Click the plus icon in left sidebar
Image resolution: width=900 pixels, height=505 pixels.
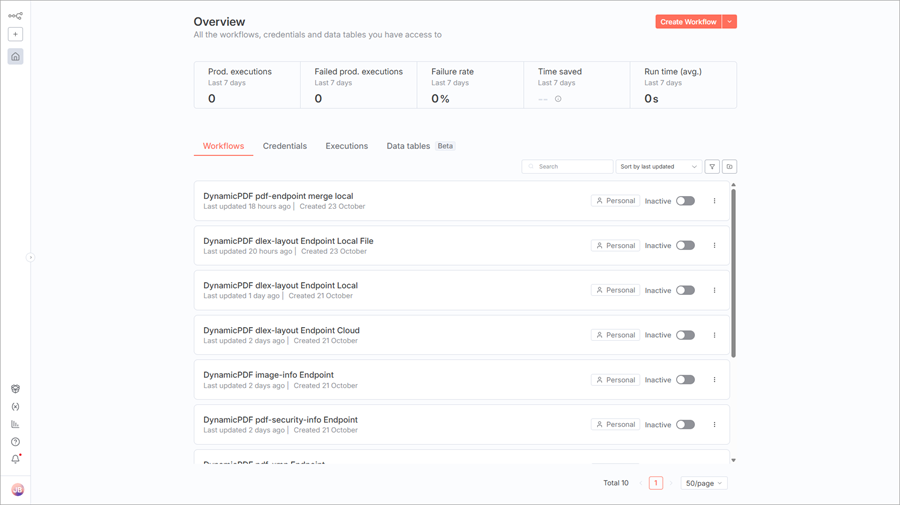(15, 34)
